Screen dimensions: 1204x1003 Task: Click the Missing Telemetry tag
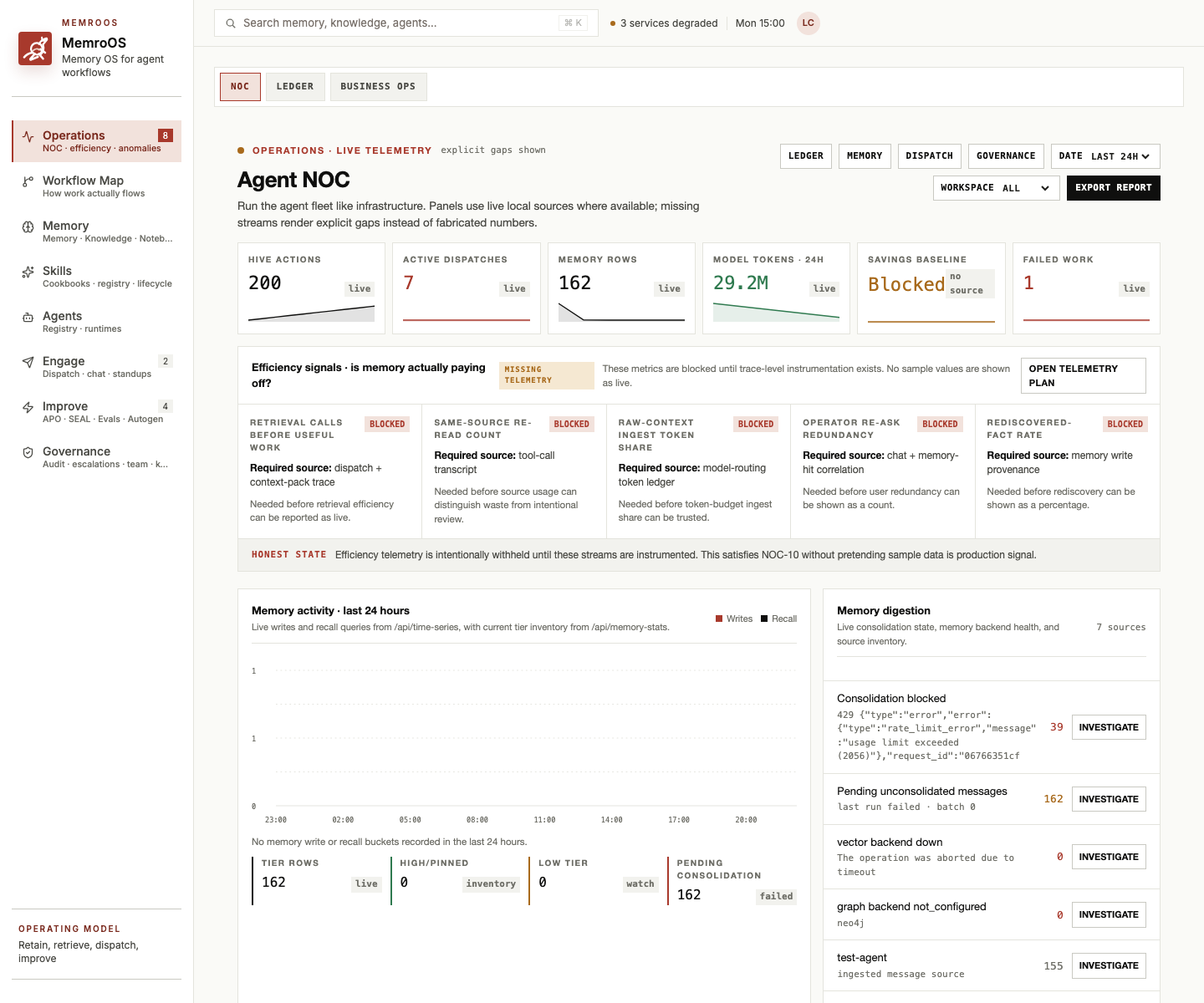547,375
